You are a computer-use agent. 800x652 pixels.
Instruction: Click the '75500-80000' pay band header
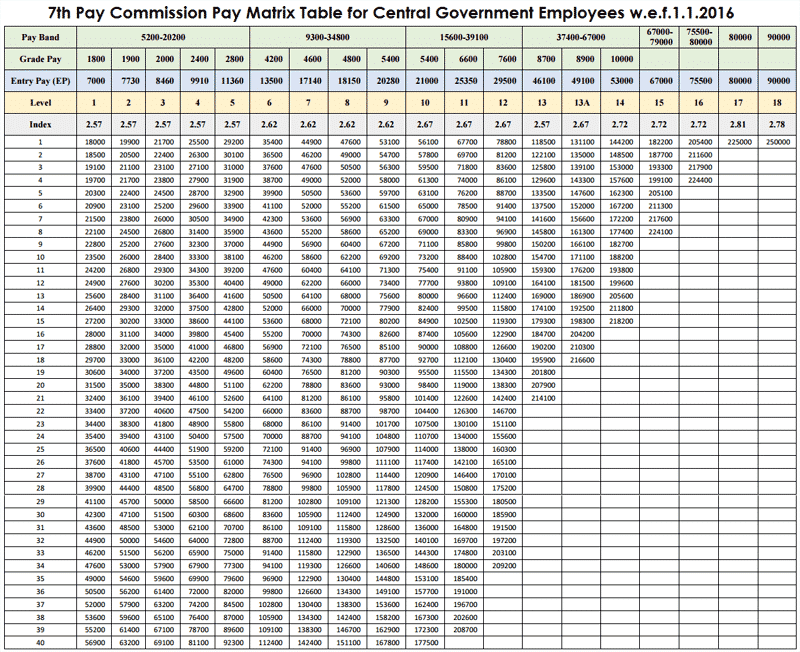[699, 37]
